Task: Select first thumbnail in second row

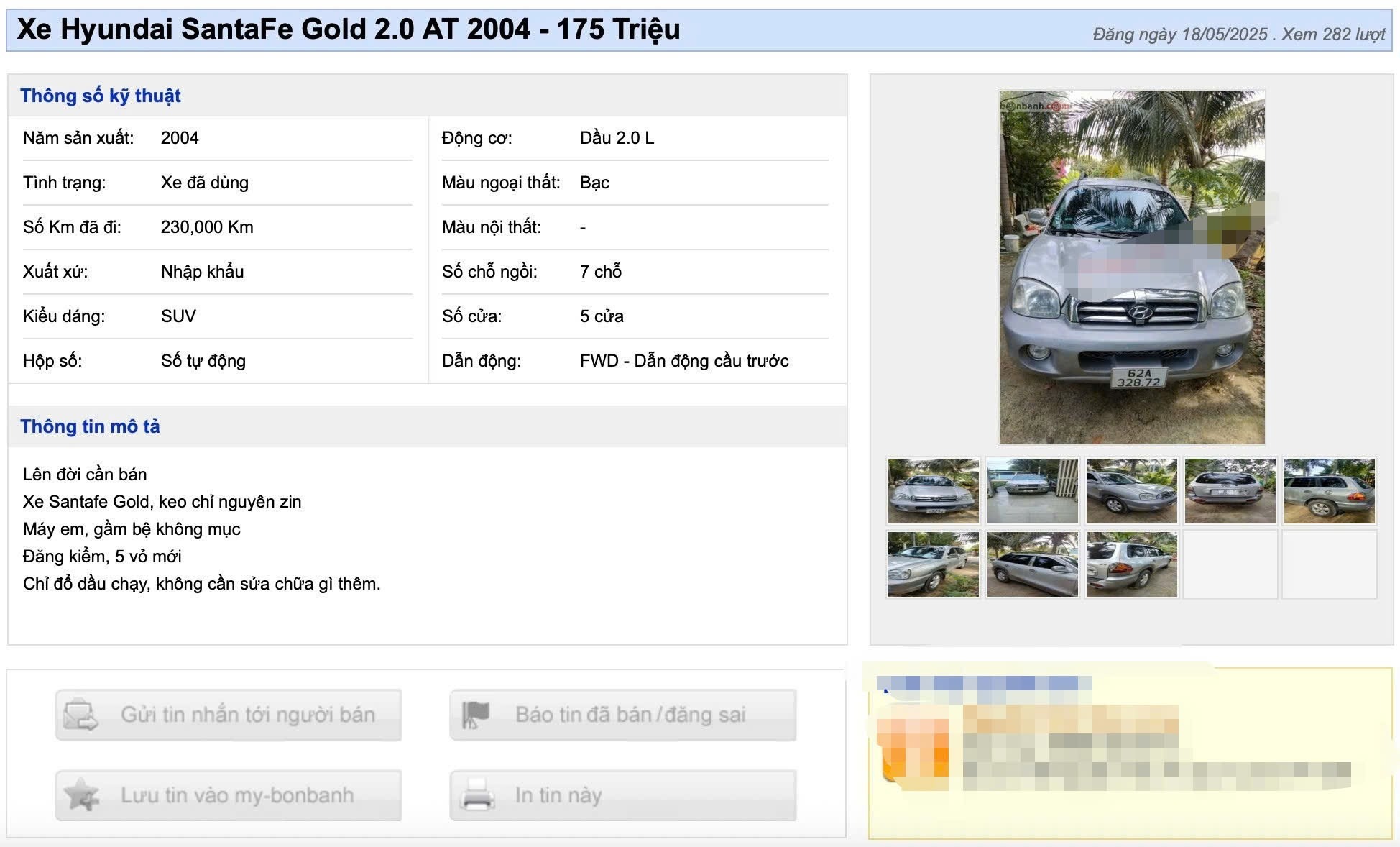Action: pos(934,564)
